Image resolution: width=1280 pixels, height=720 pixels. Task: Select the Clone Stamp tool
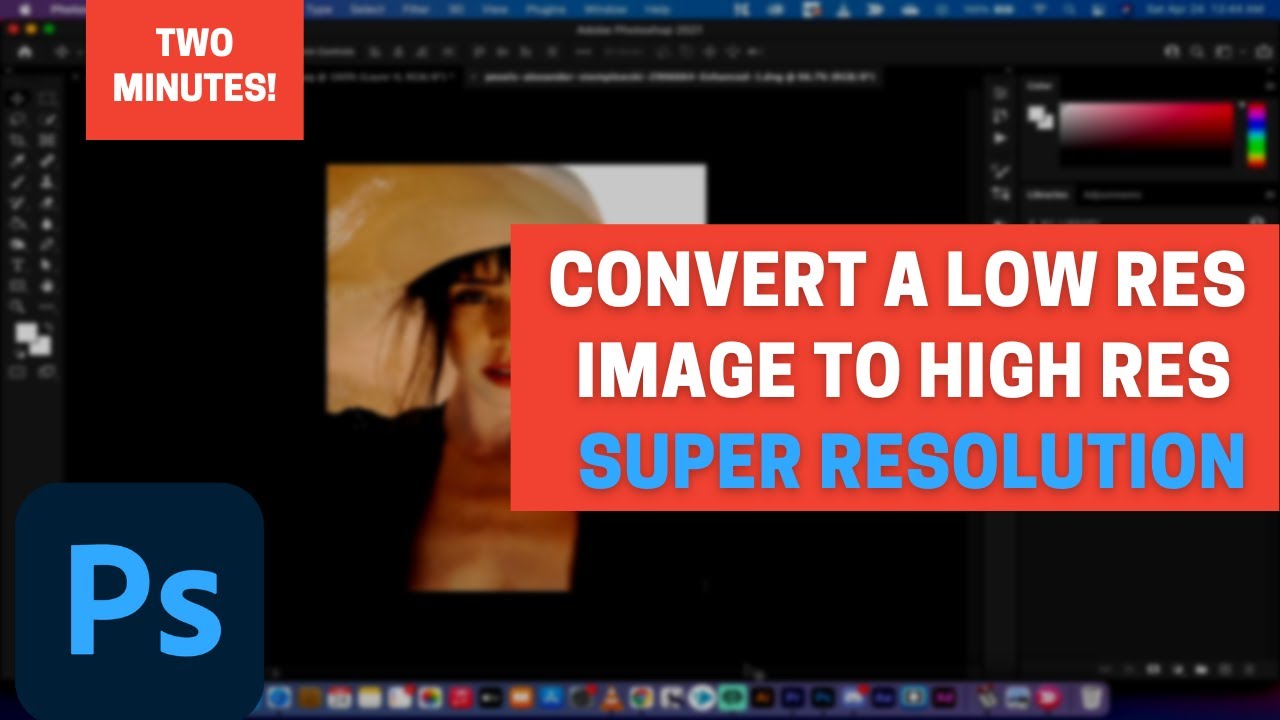click(x=46, y=180)
